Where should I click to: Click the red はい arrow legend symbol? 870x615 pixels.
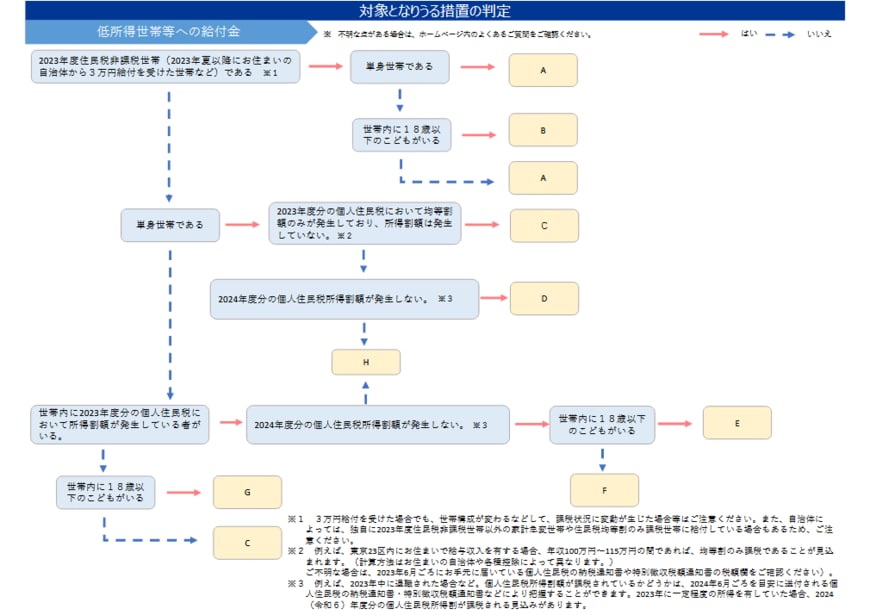click(715, 31)
